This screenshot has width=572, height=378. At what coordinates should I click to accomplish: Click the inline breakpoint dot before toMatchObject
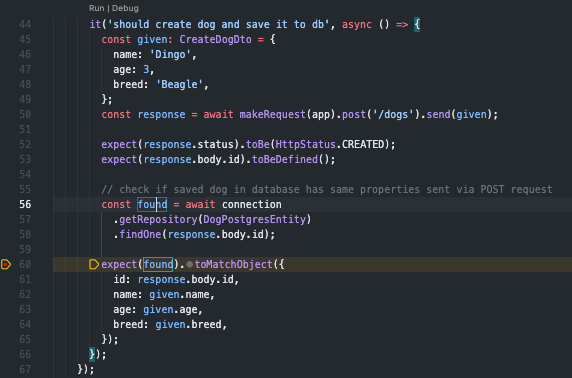pyautogui.click(x=189, y=264)
